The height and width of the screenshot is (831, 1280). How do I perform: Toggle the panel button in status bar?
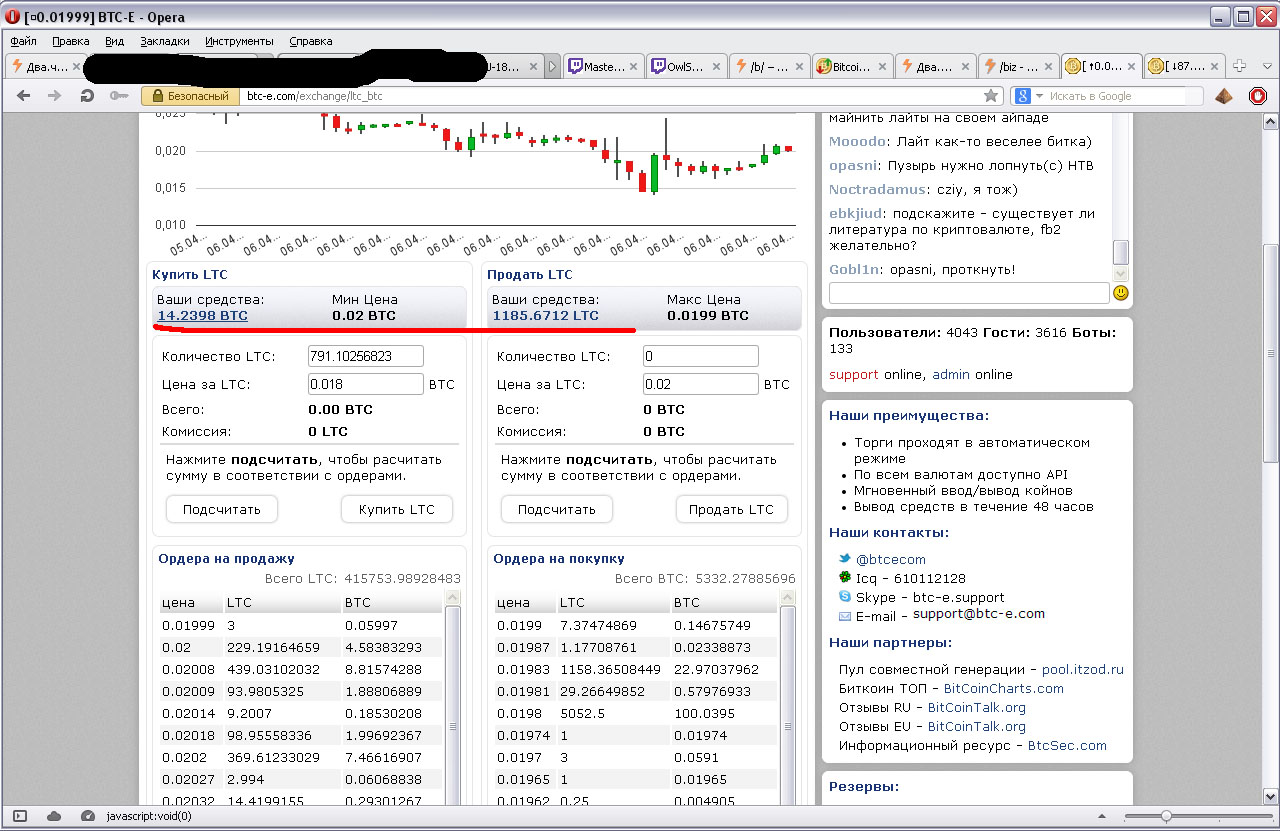tap(20, 816)
